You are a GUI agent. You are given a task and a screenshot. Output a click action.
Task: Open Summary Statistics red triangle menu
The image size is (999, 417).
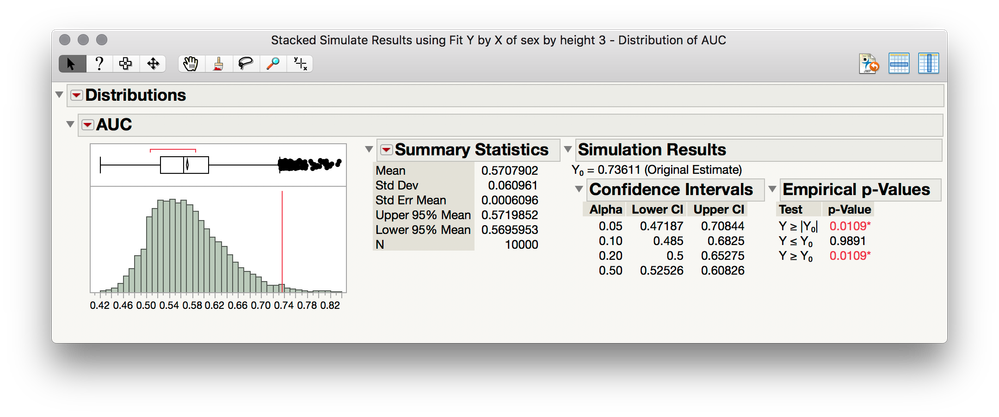(x=387, y=150)
